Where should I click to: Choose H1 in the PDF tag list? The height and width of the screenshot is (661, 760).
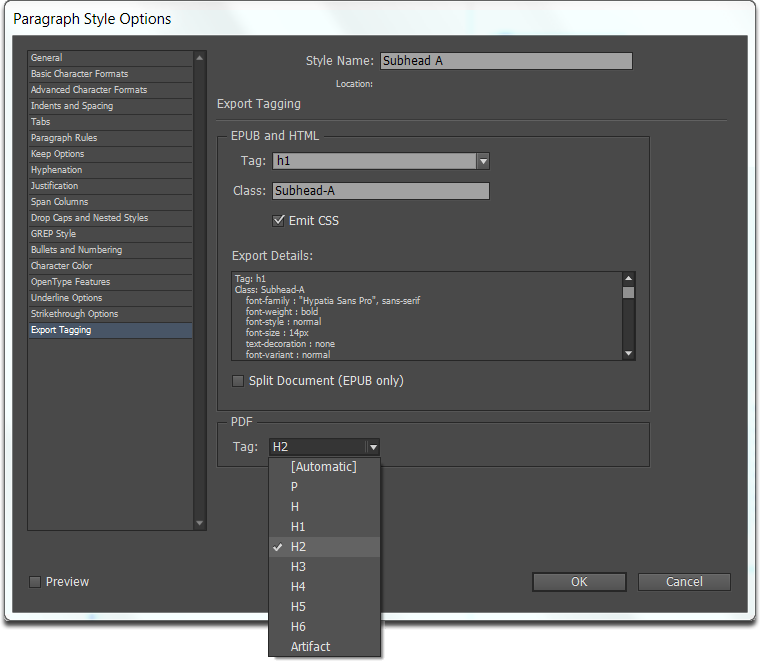(x=298, y=527)
